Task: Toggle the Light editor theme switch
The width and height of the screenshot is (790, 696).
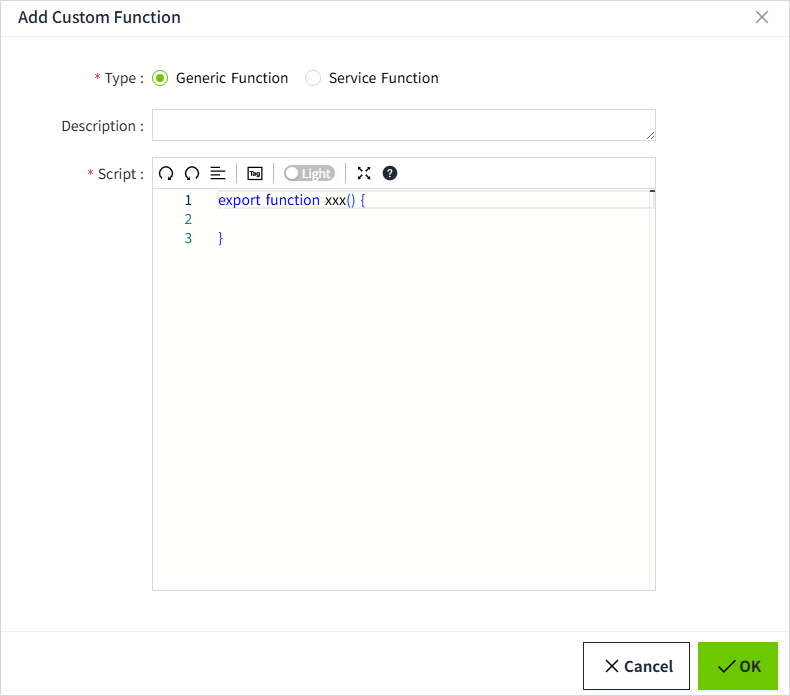Action: [309, 173]
